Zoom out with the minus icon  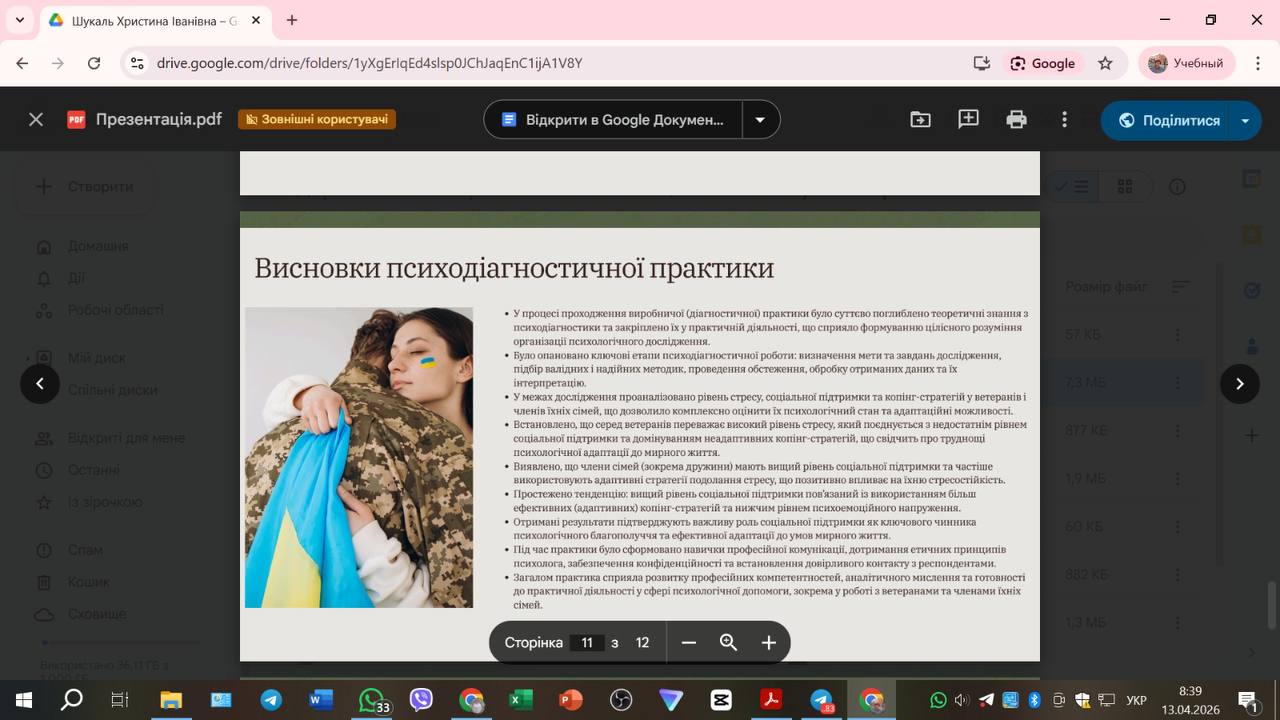pos(688,643)
